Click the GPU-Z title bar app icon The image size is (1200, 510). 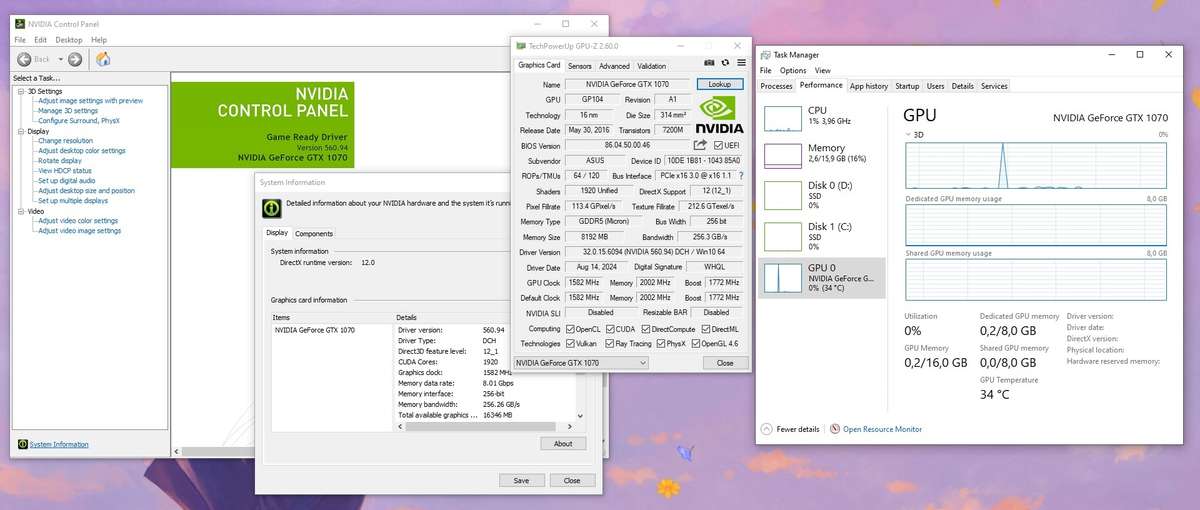pyautogui.click(x=520, y=46)
